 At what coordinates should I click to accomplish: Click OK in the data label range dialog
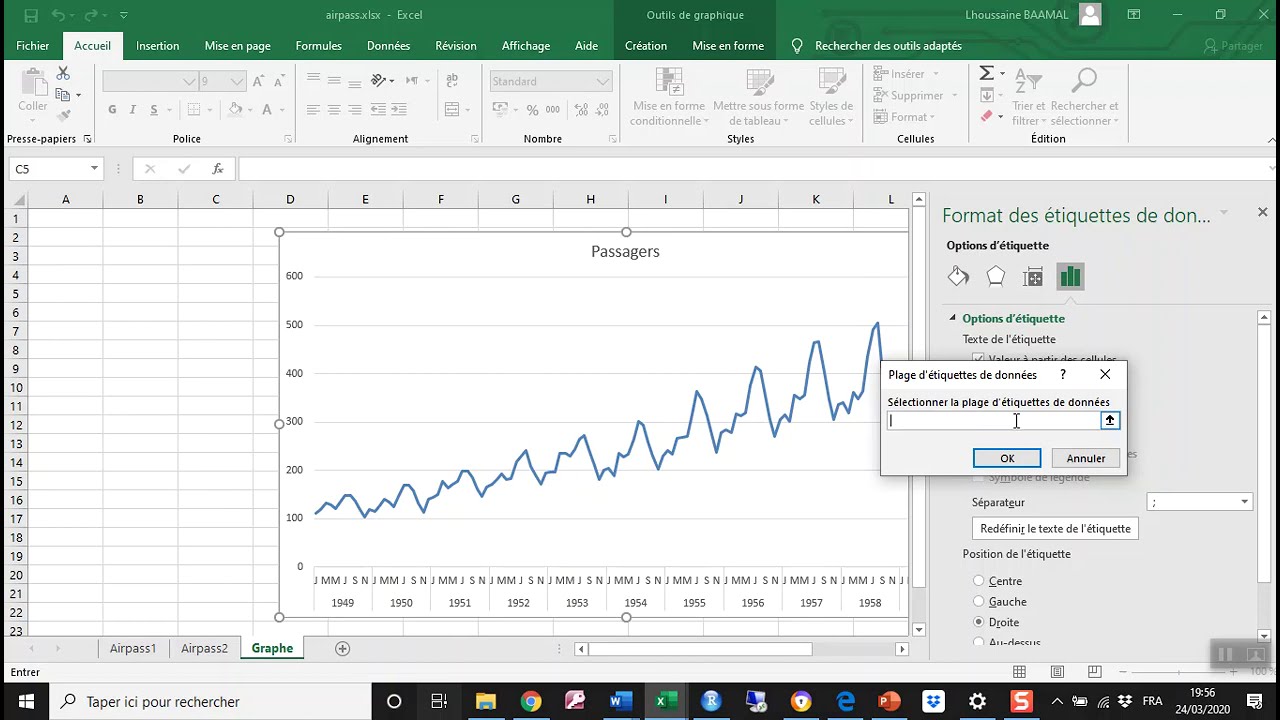[1007, 458]
